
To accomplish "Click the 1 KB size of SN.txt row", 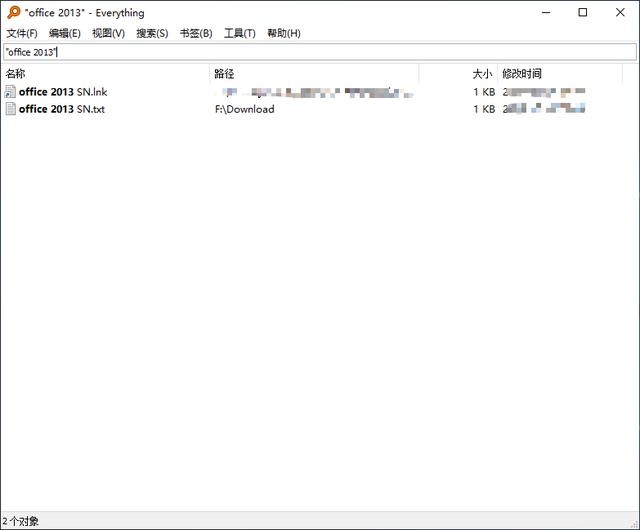I will click(x=484, y=109).
